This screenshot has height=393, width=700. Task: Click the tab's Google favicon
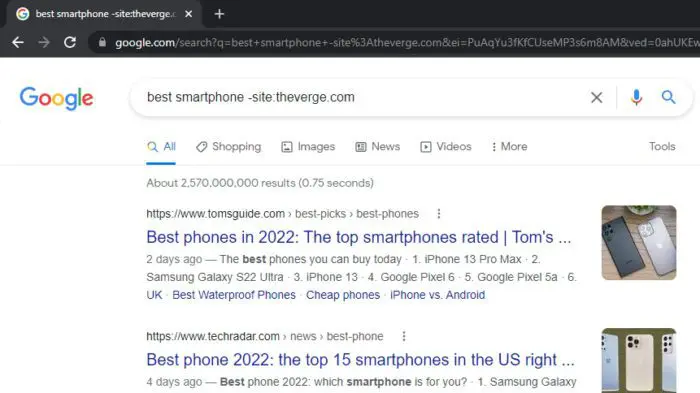[22, 14]
